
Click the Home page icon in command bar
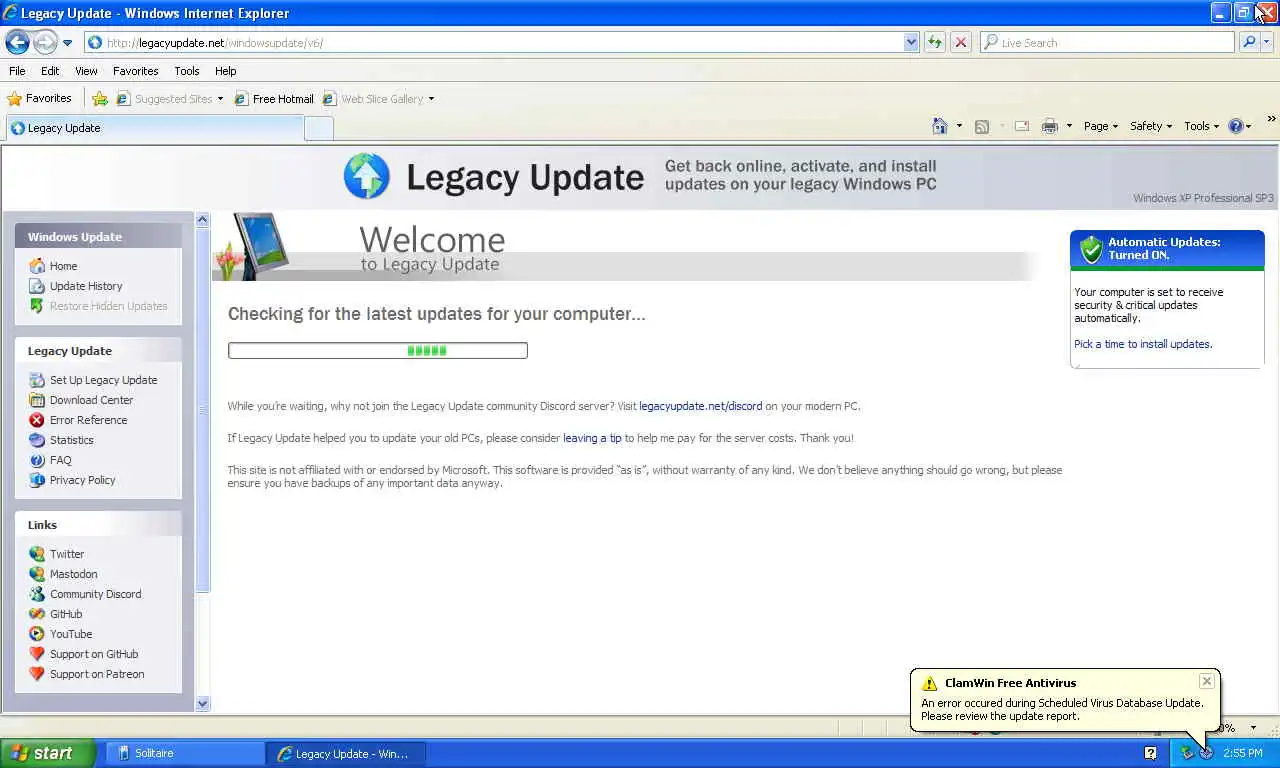click(x=939, y=126)
